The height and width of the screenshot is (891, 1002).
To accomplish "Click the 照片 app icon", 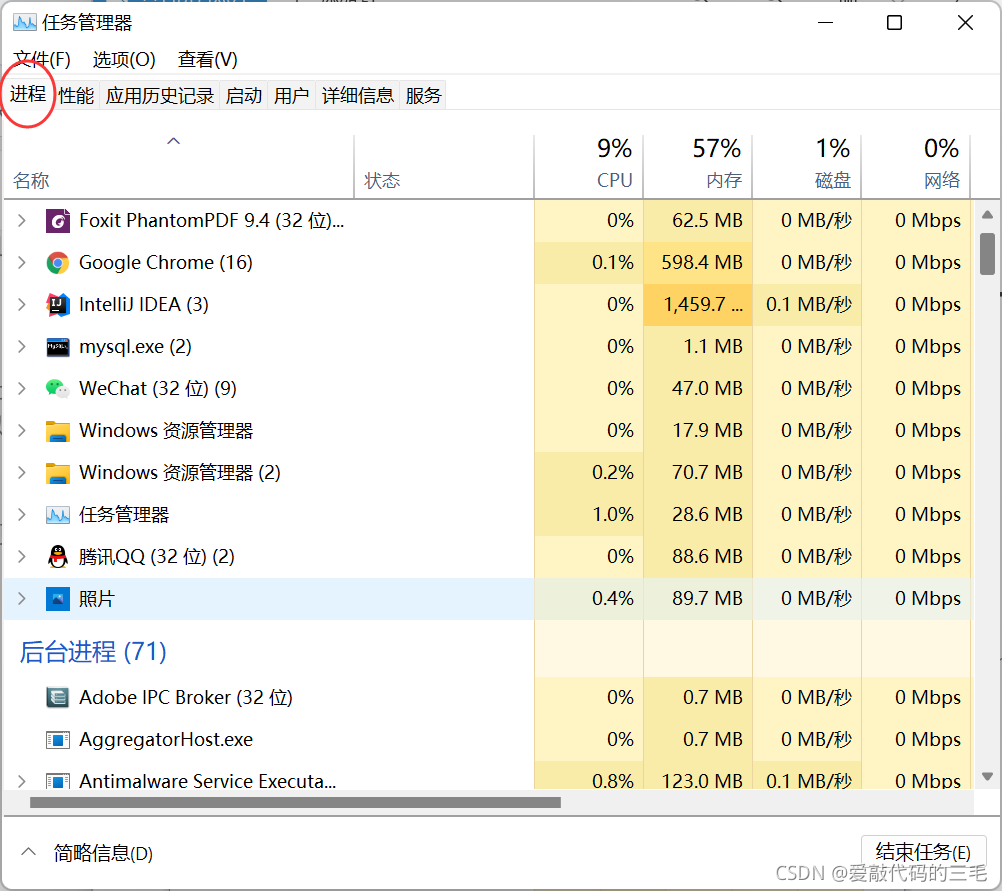I will point(58,599).
